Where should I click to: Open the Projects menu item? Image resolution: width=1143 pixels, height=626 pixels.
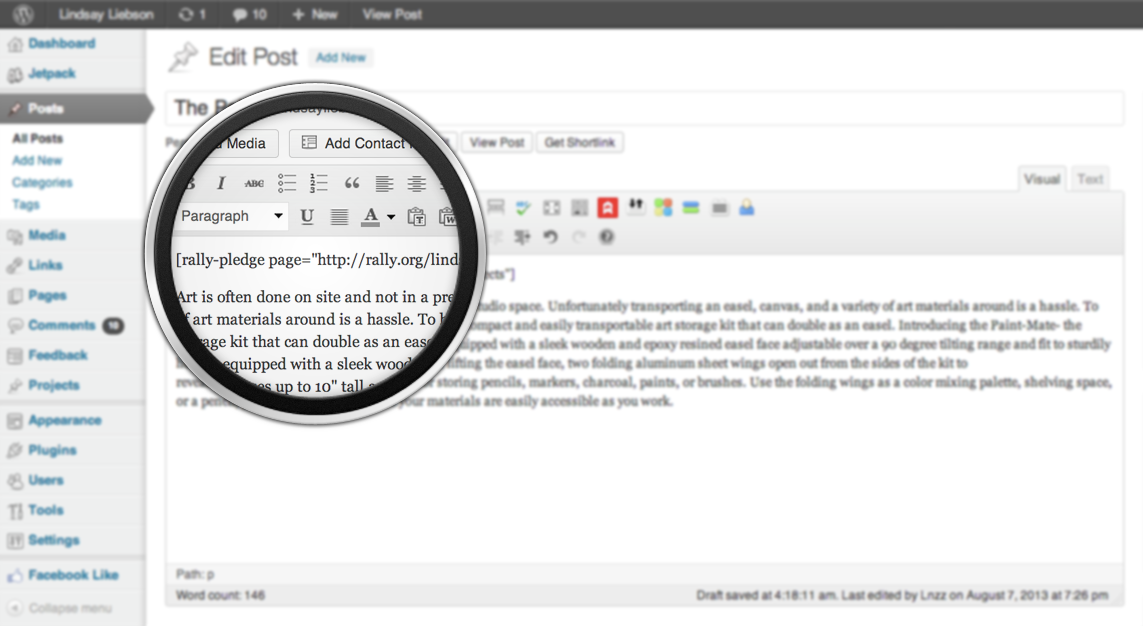pyautogui.click(x=54, y=385)
